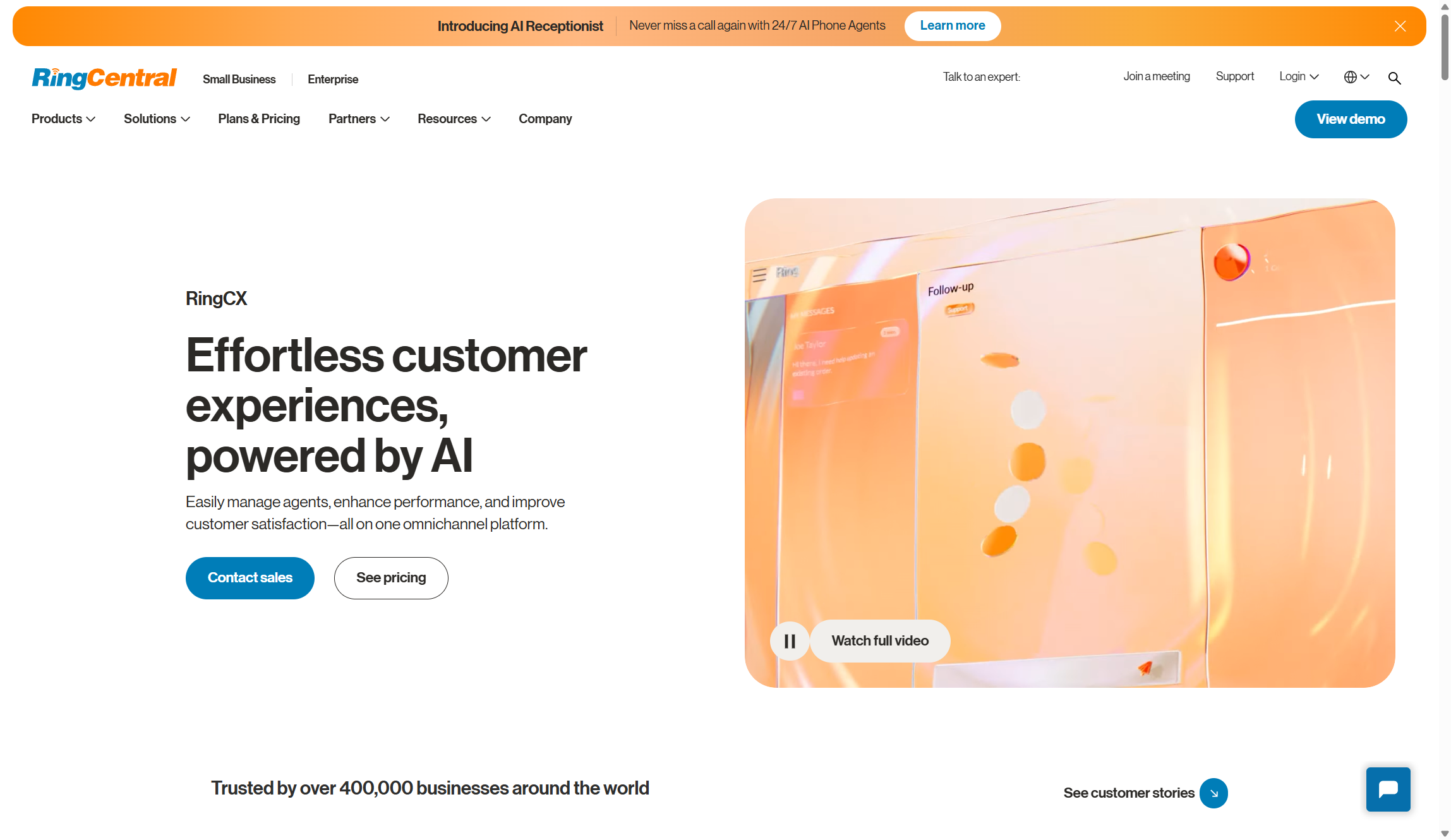Go to Plans & Pricing
Viewport: 1451px width, 840px height.
click(x=259, y=119)
